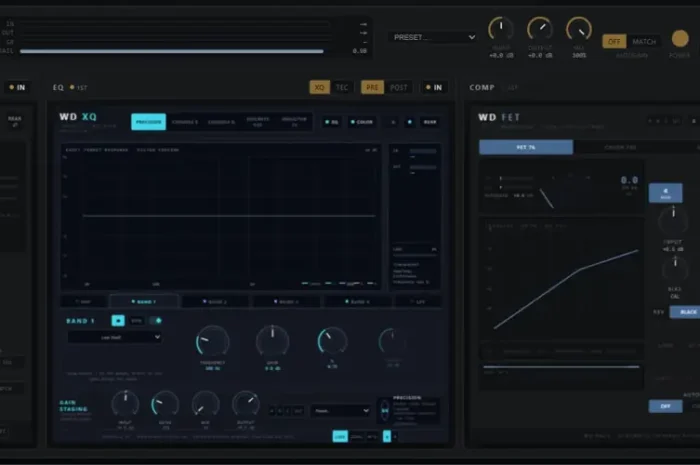The width and height of the screenshot is (700, 465).
Task: Open the LPF filter tab
Action: click(x=418, y=302)
